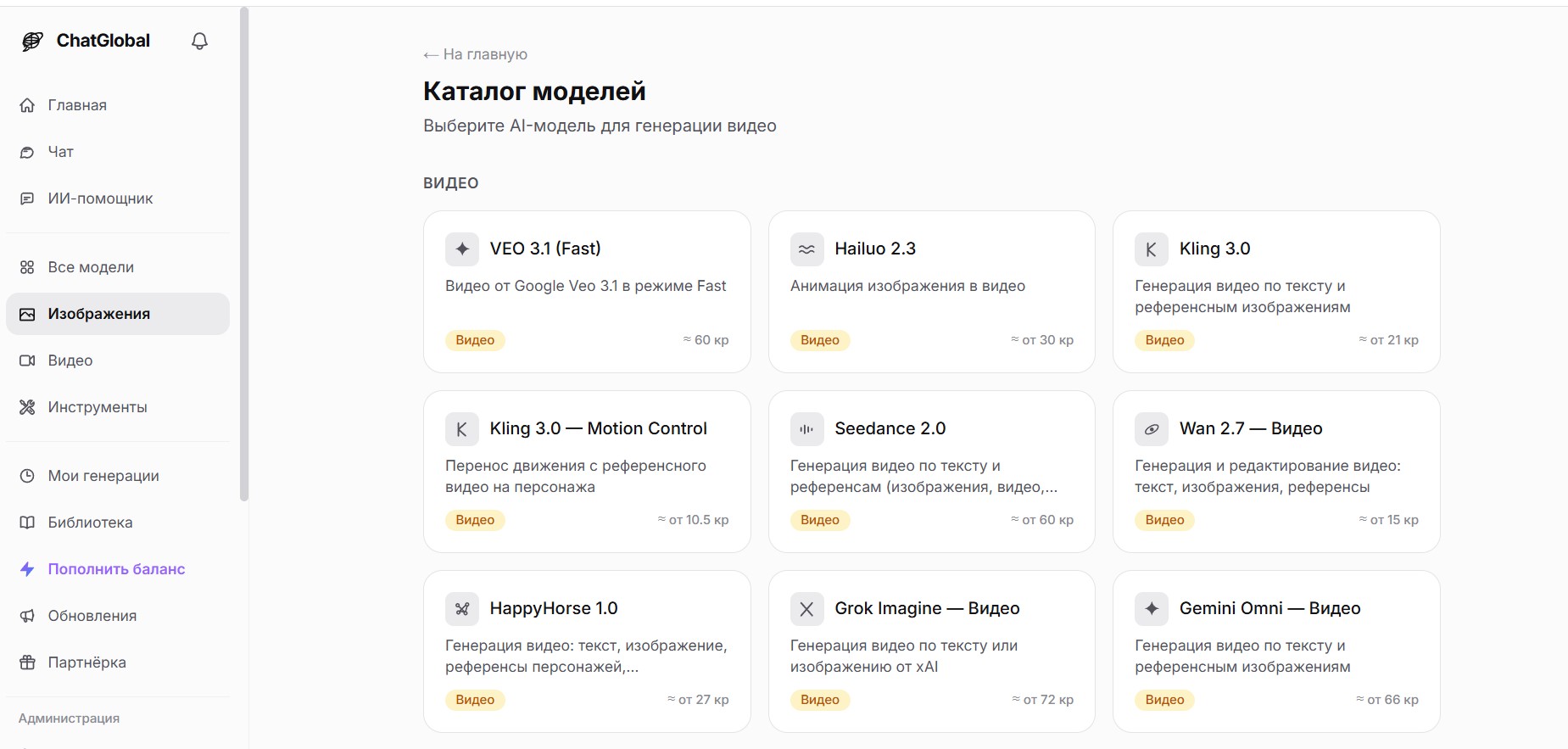Click the sparkle icon of Gemini Omni — Видео
This screenshot has height=749, width=1568.
[1152, 609]
